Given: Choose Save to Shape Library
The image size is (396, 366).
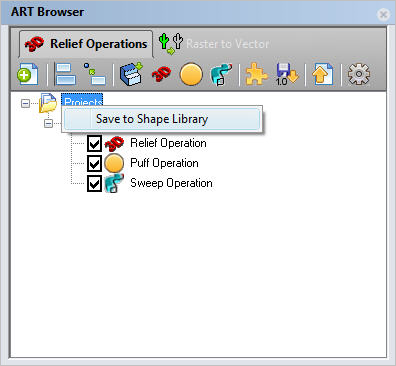Looking at the screenshot, I should pos(162,119).
